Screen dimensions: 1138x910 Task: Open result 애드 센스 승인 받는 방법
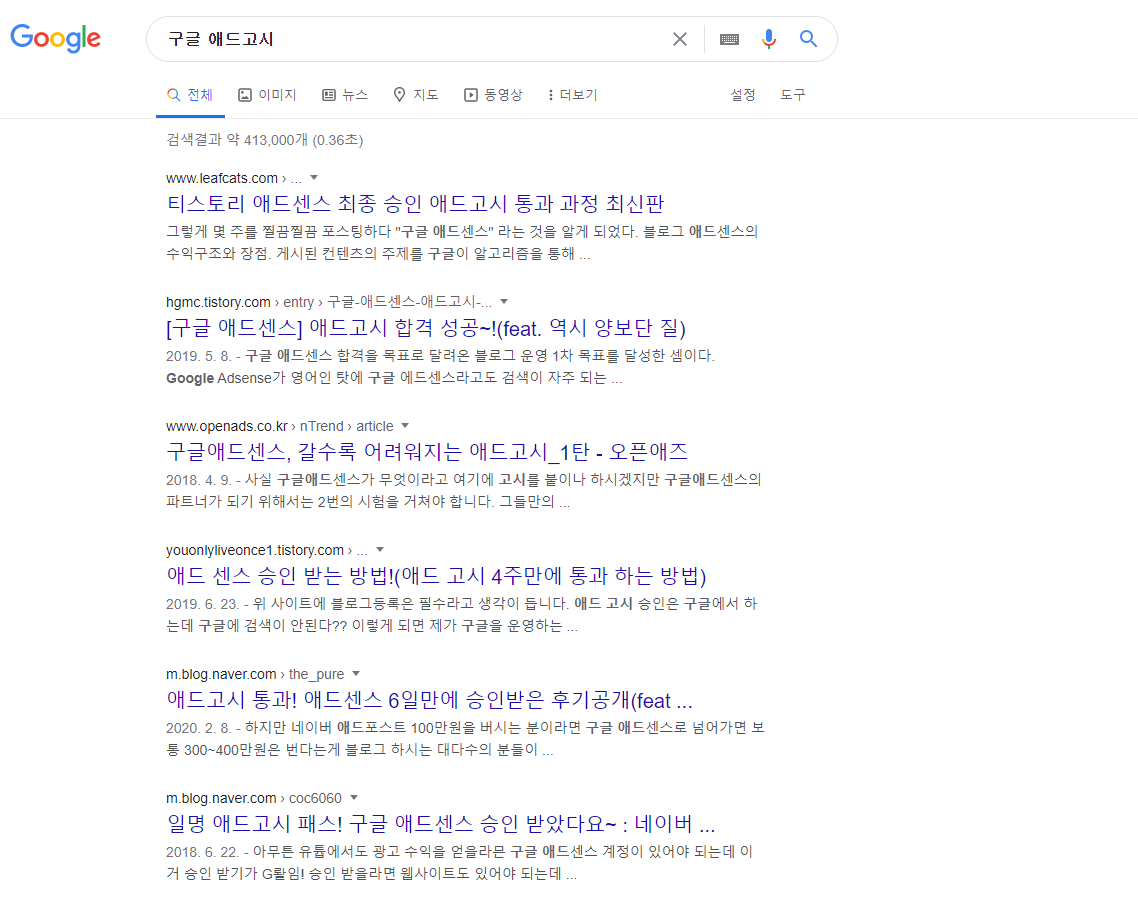(436, 576)
